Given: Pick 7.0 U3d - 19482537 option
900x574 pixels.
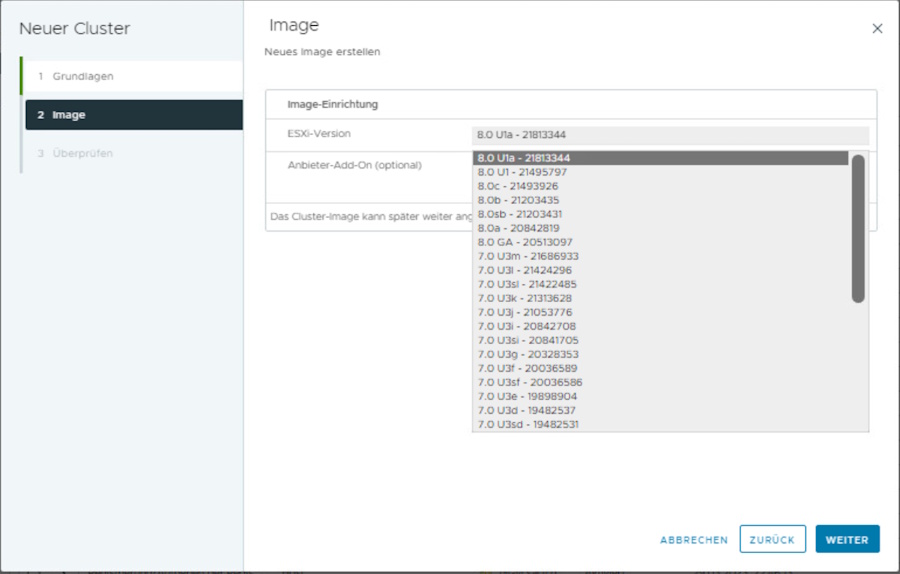Looking at the screenshot, I should [660, 410].
